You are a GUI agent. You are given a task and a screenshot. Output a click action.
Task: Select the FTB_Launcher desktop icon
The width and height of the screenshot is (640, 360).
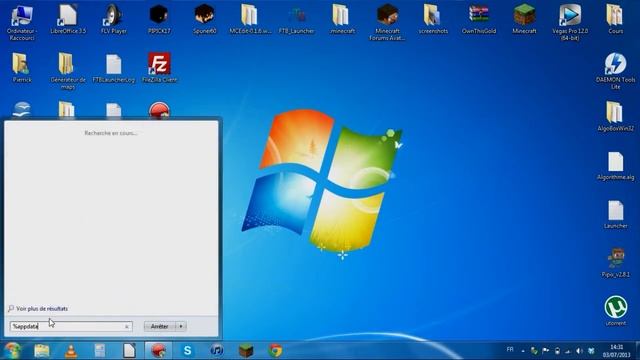pyautogui.click(x=296, y=20)
